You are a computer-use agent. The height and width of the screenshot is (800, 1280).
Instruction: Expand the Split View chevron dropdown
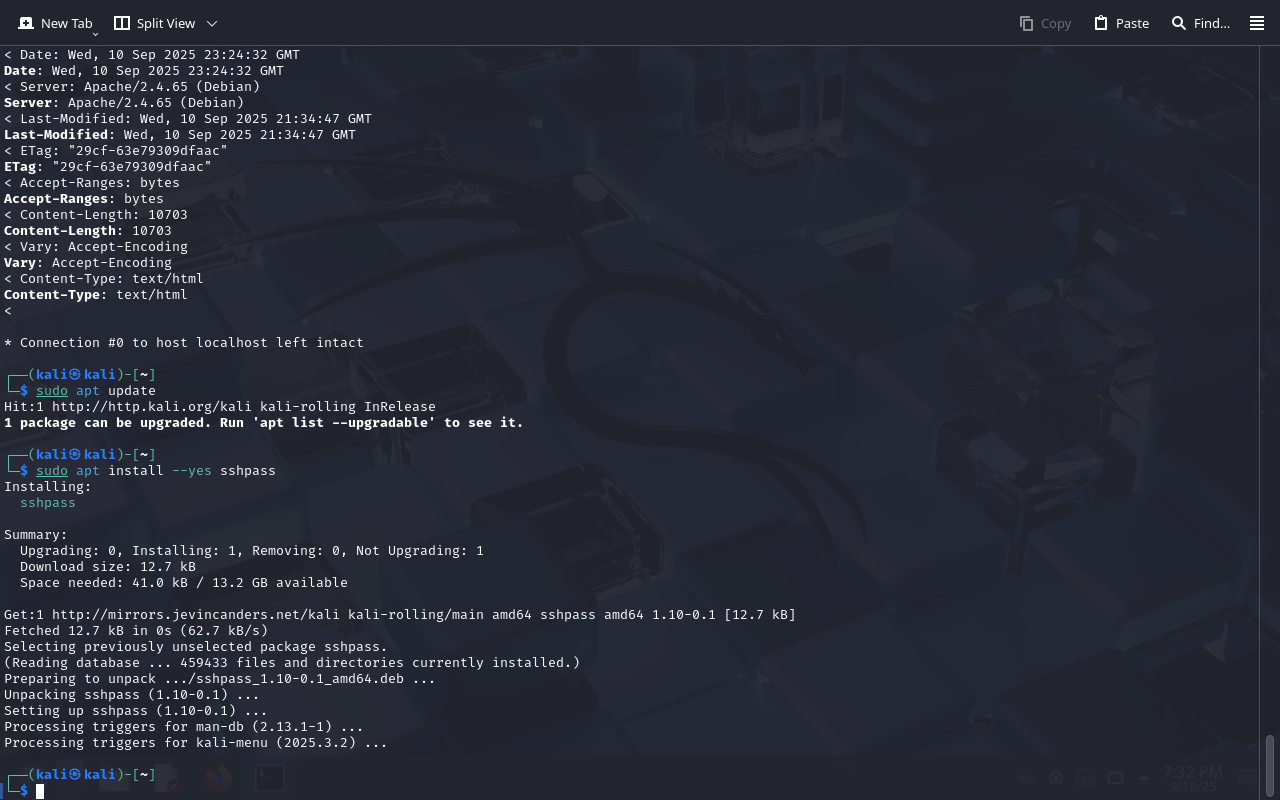coord(212,23)
